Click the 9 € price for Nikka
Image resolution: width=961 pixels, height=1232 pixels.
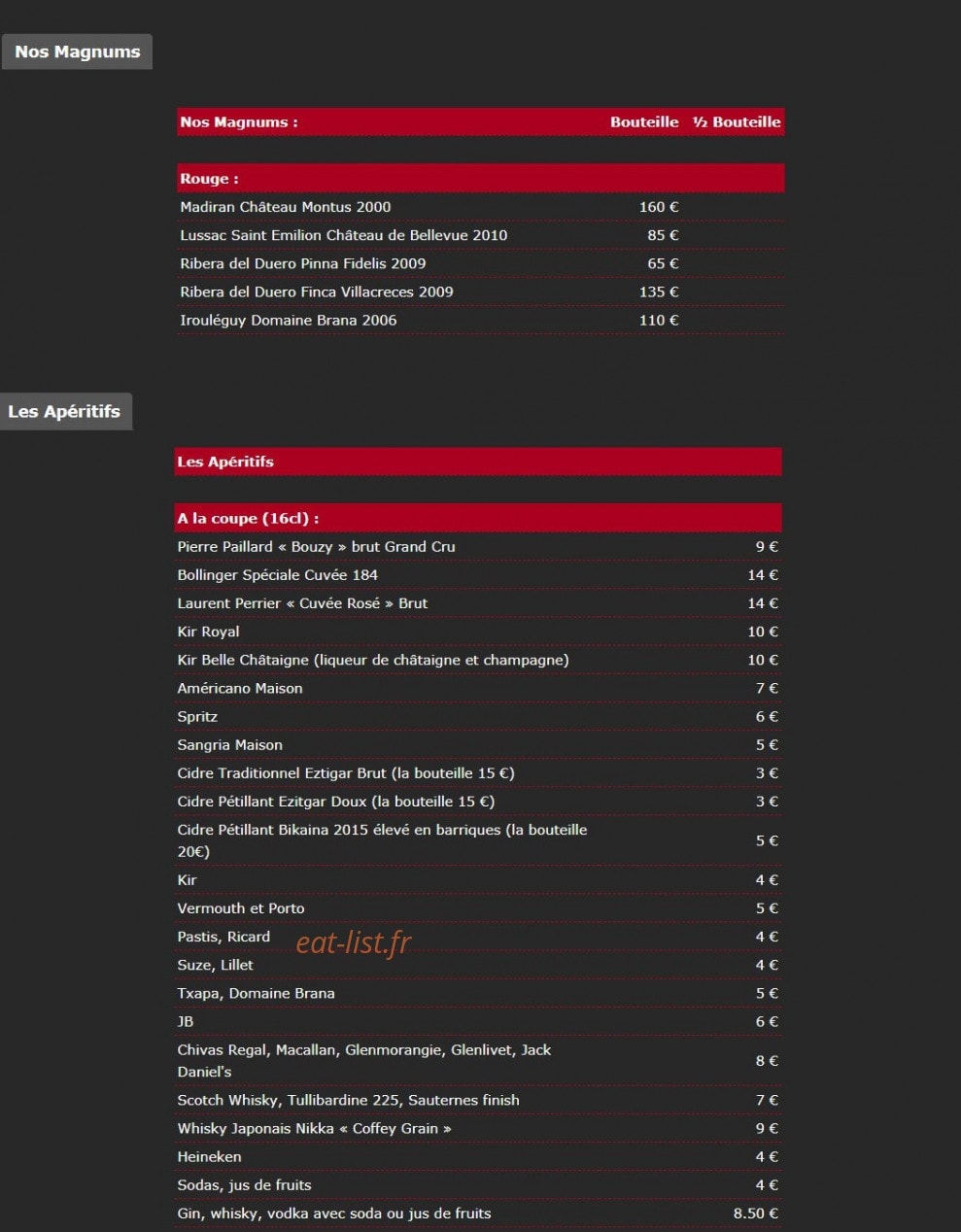pos(767,1128)
